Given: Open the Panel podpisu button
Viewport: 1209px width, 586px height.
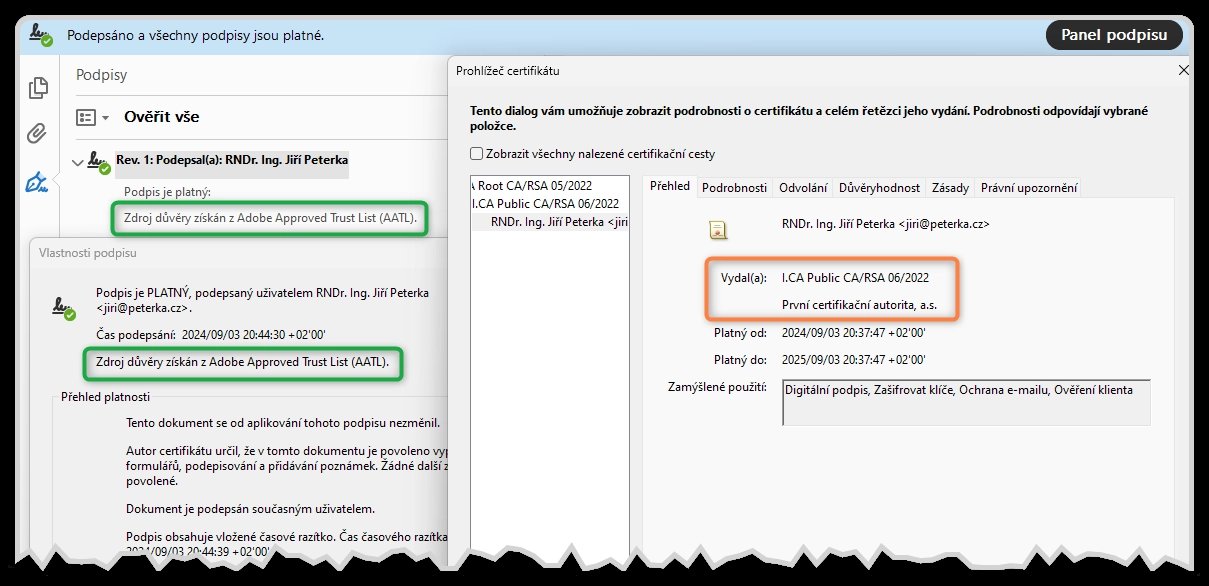Looking at the screenshot, I should 1114,35.
